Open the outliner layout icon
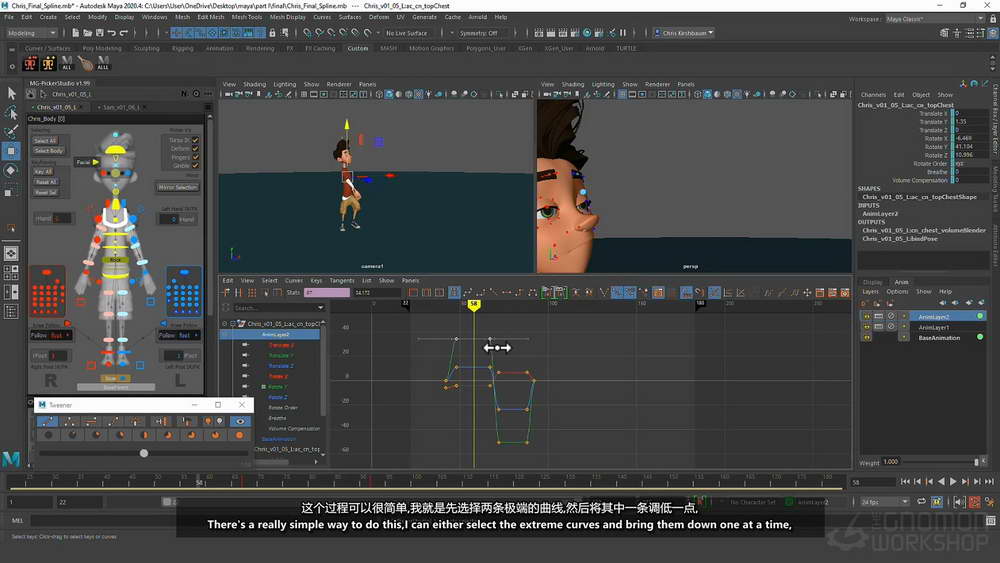 [x=11, y=312]
